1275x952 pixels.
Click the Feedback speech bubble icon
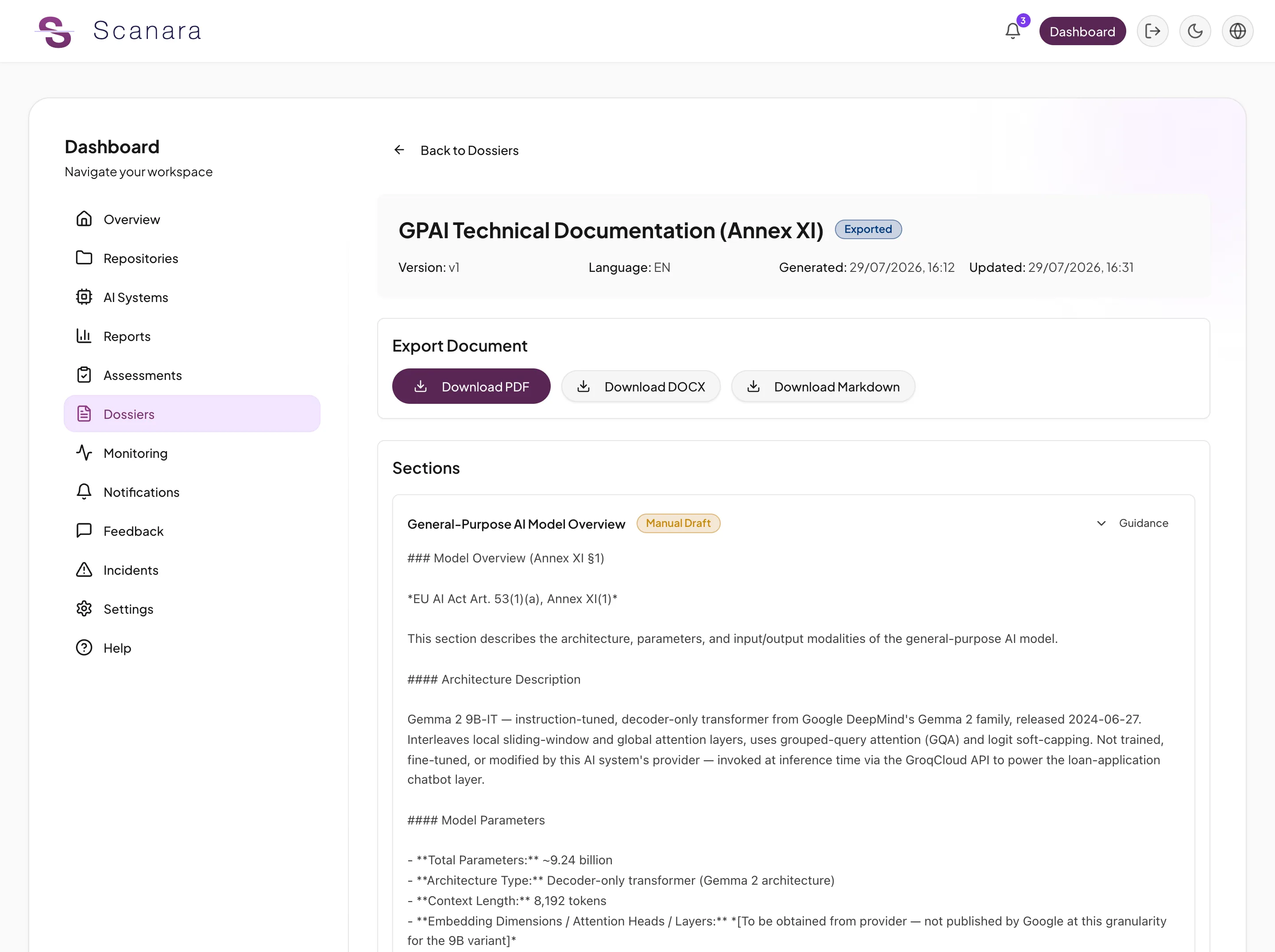[84, 530]
